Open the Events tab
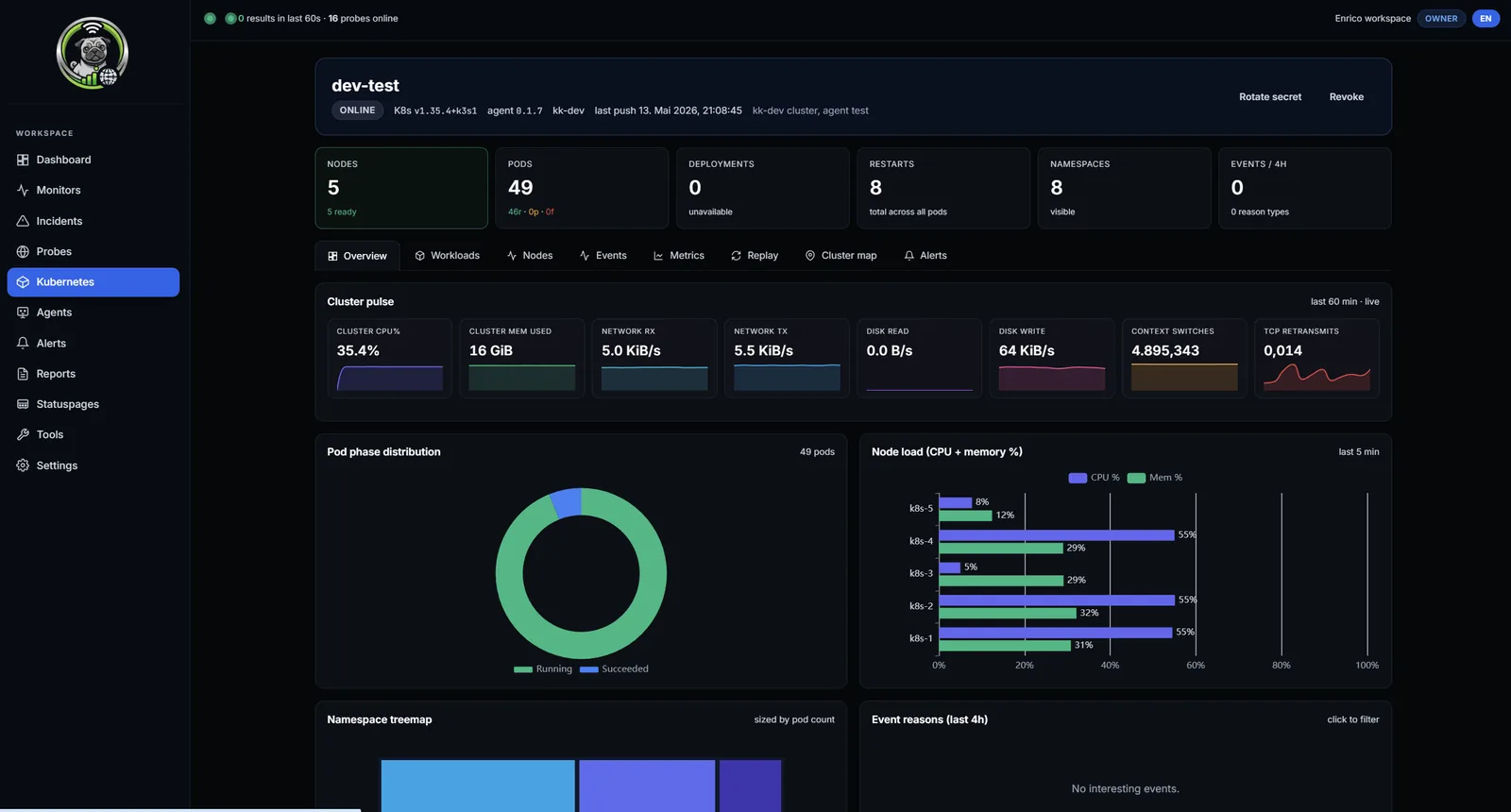The height and width of the screenshot is (812, 1511). 603,256
